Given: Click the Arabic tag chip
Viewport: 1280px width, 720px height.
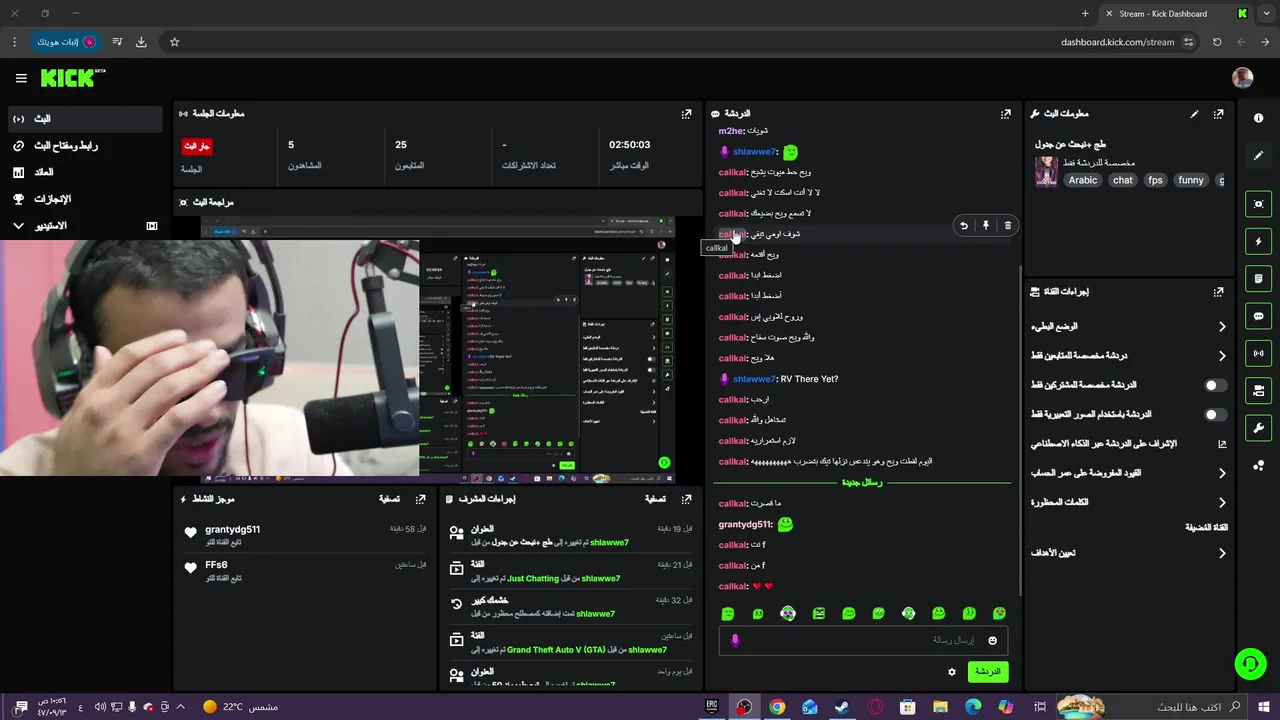Looking at the screenshot, I should tap(1083, 180).
